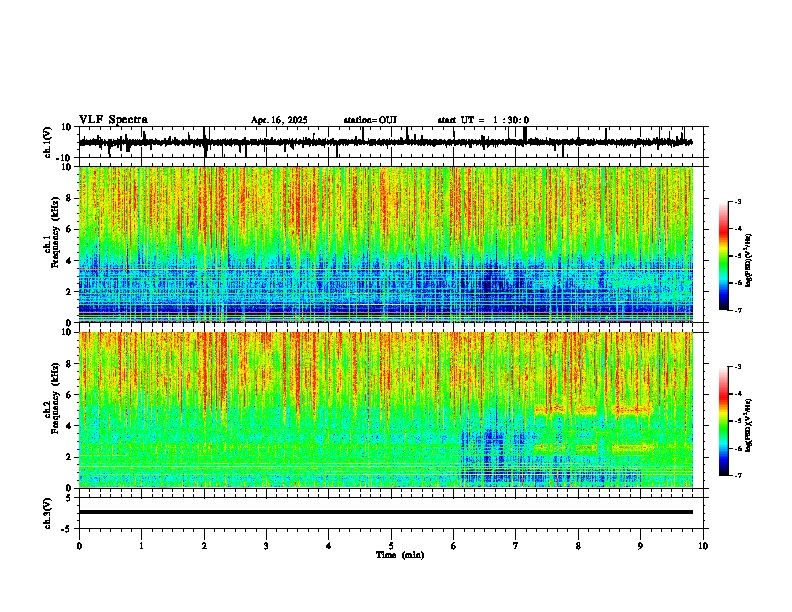Click the "4" minute tick on time axis
792x612 pixels.
tap(329, 546)
